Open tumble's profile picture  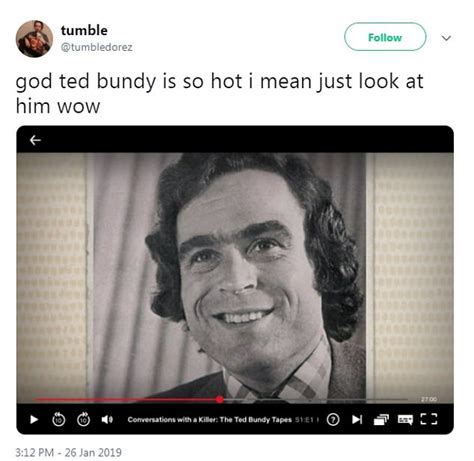[x=34, y=39]
